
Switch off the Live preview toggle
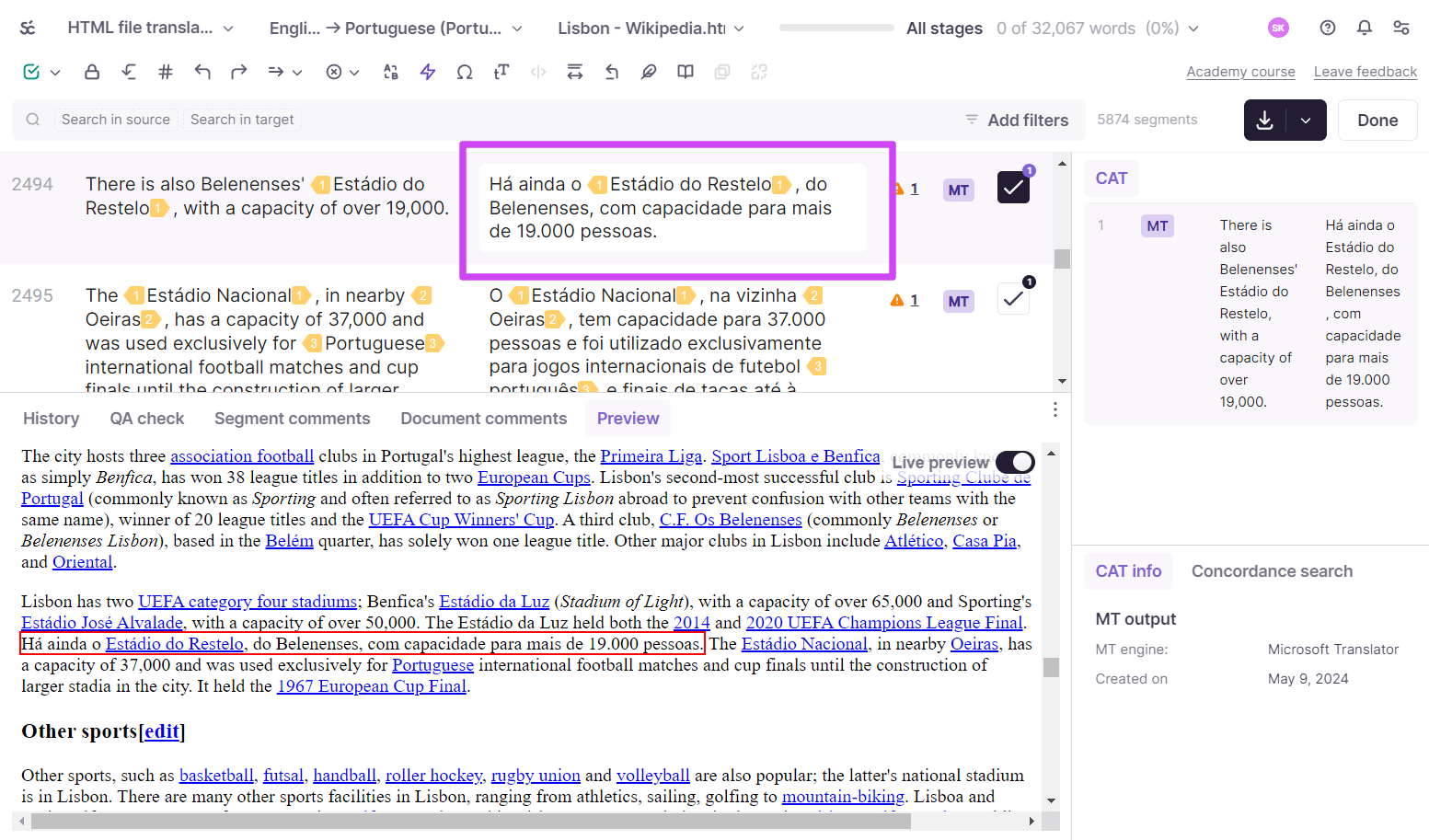pos(1015,462)
